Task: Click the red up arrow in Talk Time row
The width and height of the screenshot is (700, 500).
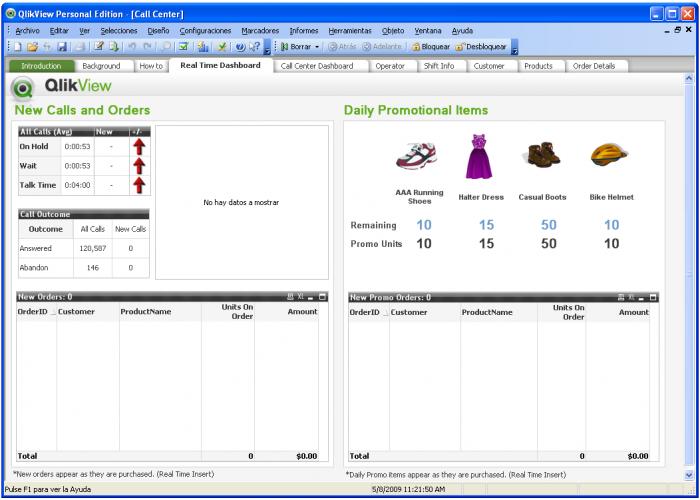Action: pyautogui.click(x=139, y=185)
